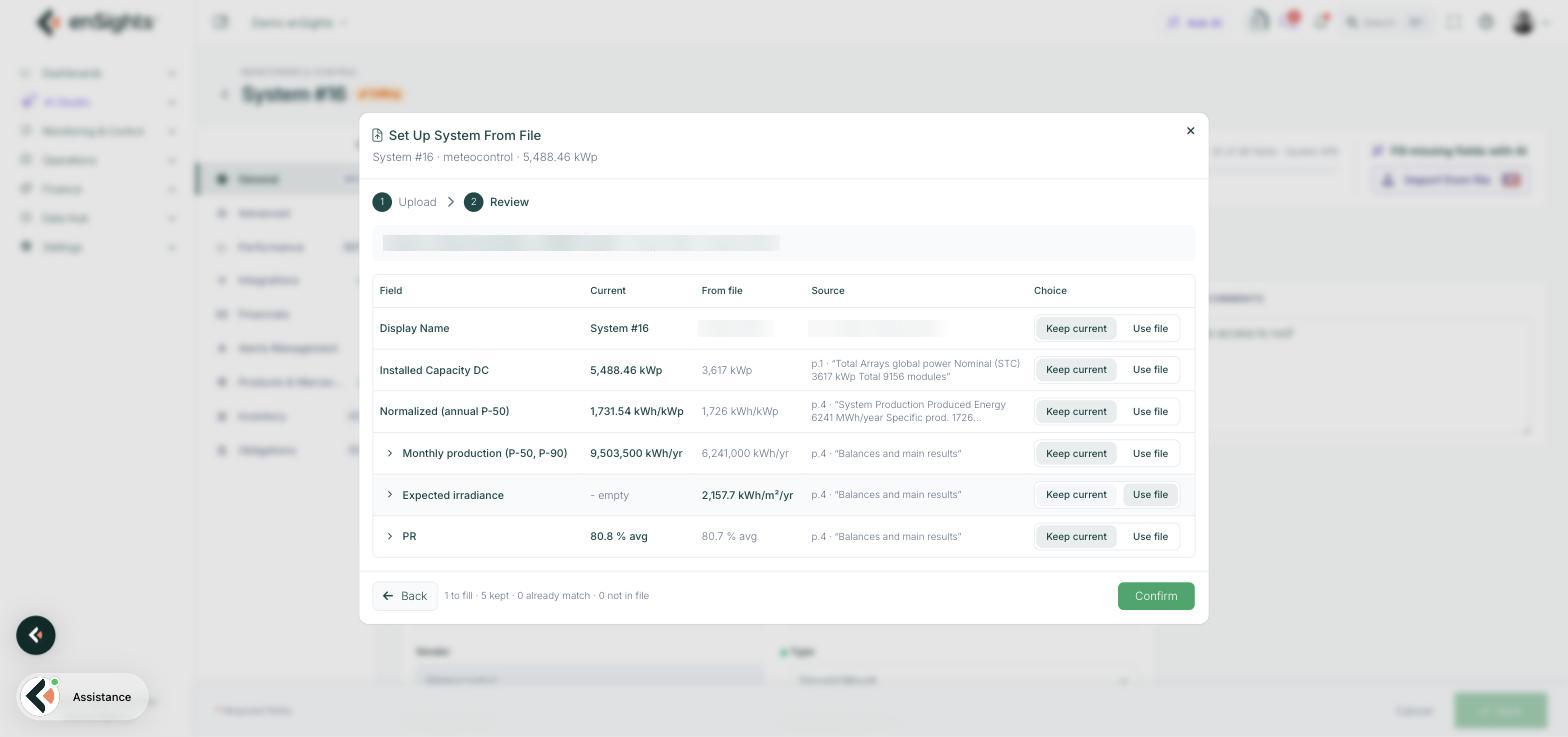Viewport: 1568px width, 737px height.
Task: Select Use file for PR row
Action: [1150, 537]
